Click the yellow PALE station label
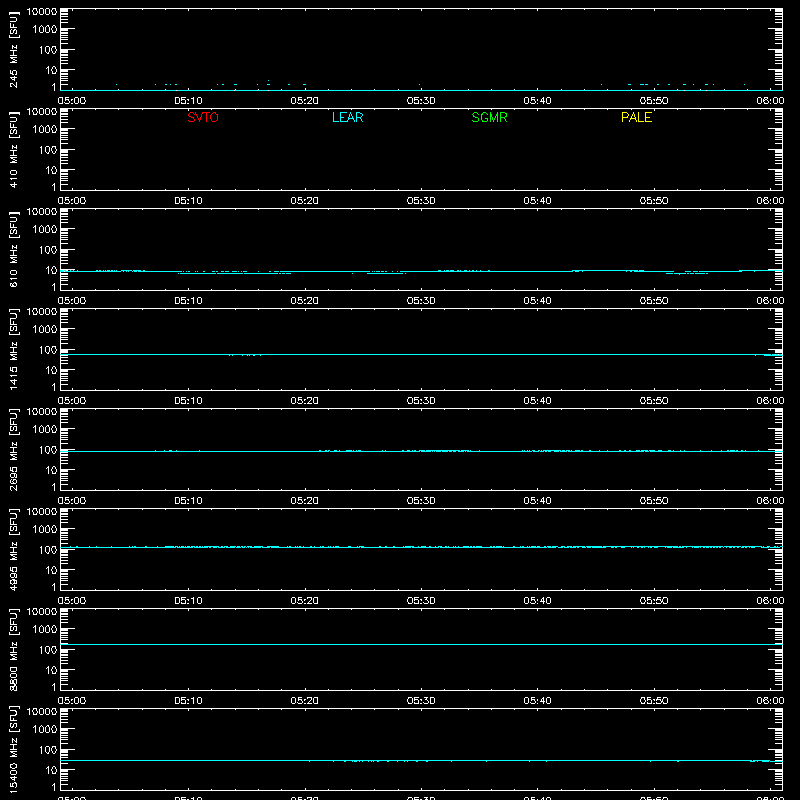 [636, 117]
